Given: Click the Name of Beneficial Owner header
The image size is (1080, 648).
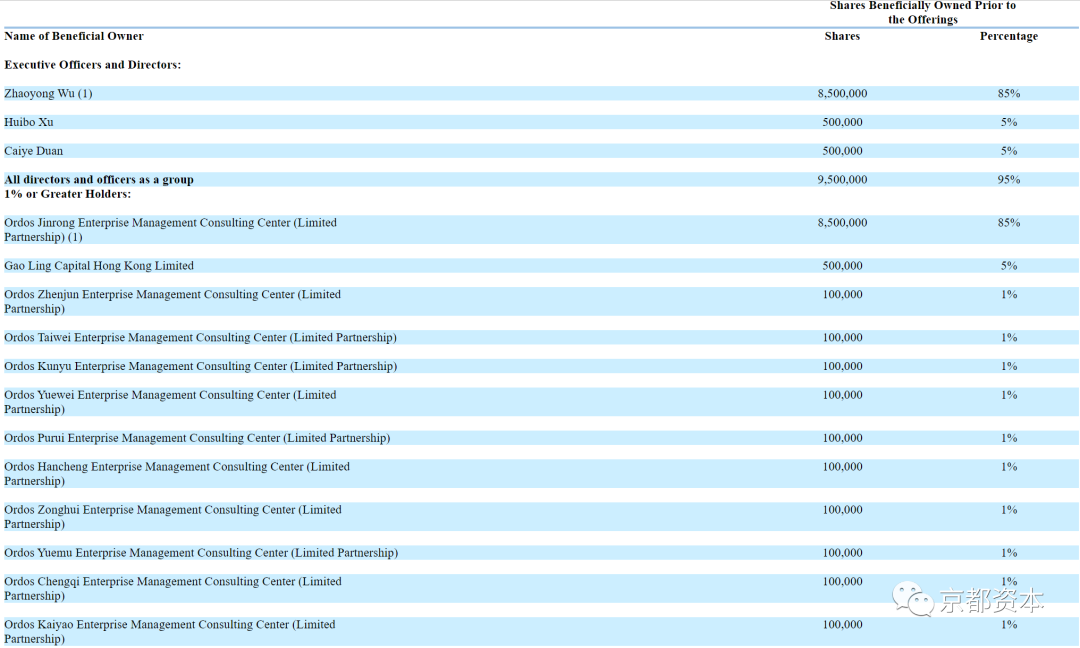Looking at the screenshot, I should 74,36.
